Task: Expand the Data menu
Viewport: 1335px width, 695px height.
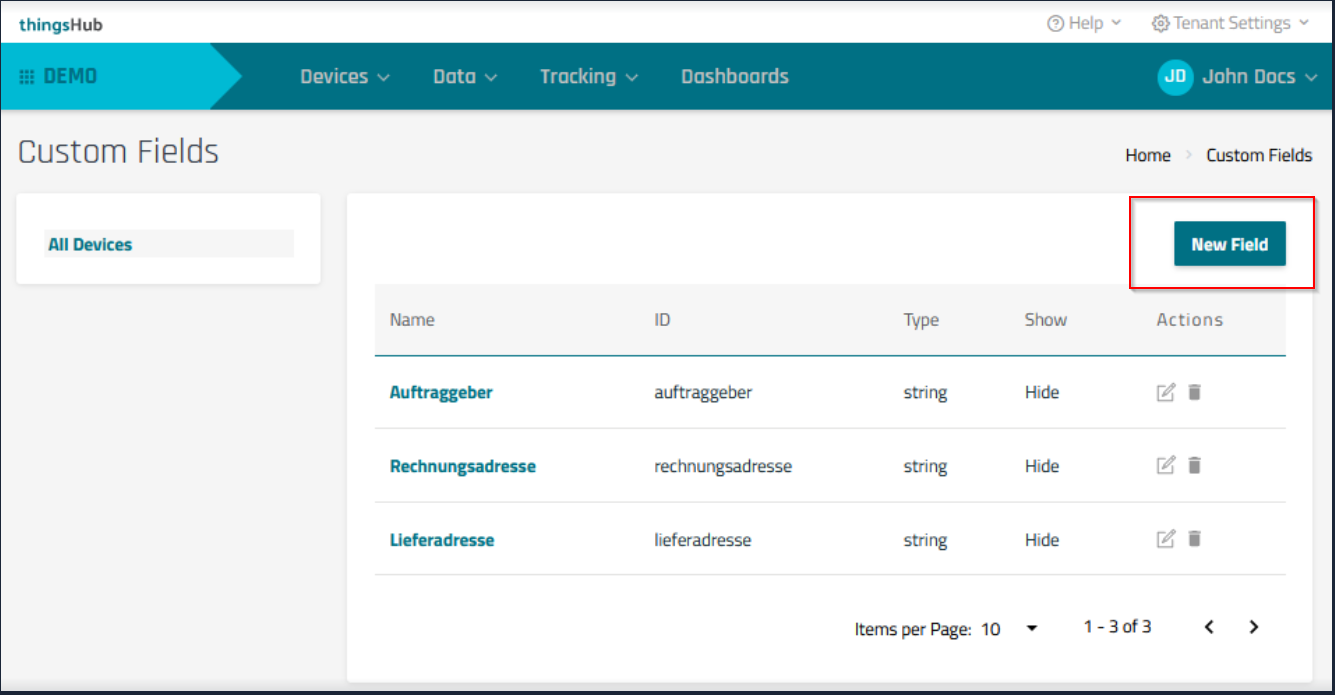Action: tap(464, 77)
